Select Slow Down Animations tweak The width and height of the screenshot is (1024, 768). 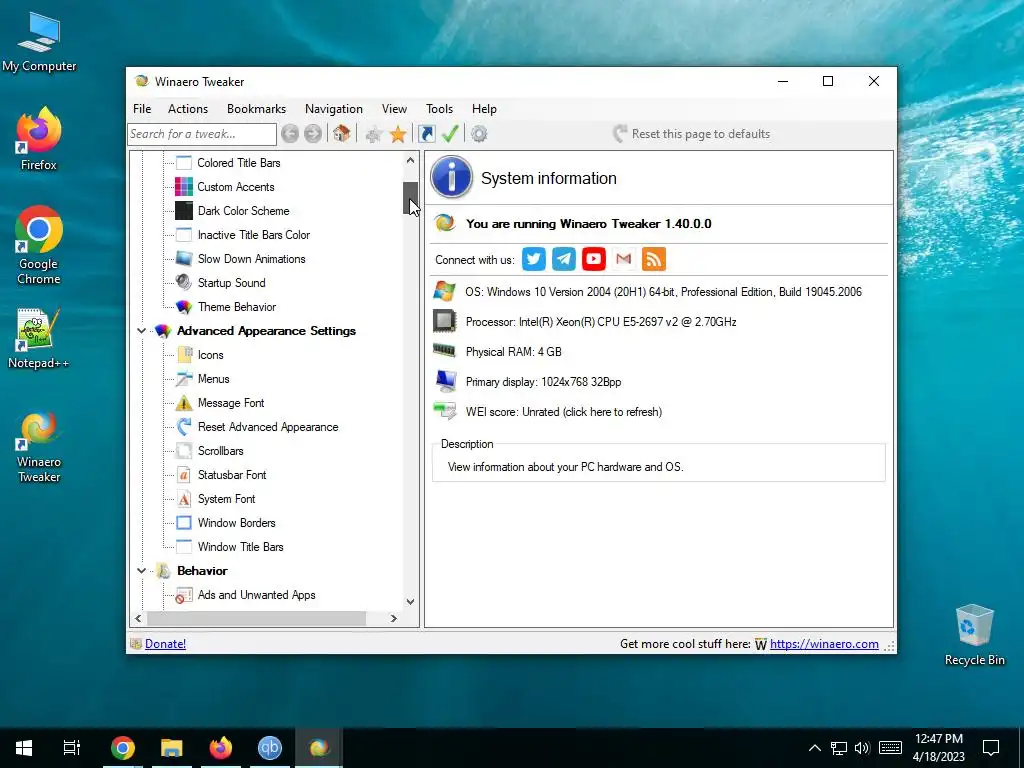tap(251, 259)
